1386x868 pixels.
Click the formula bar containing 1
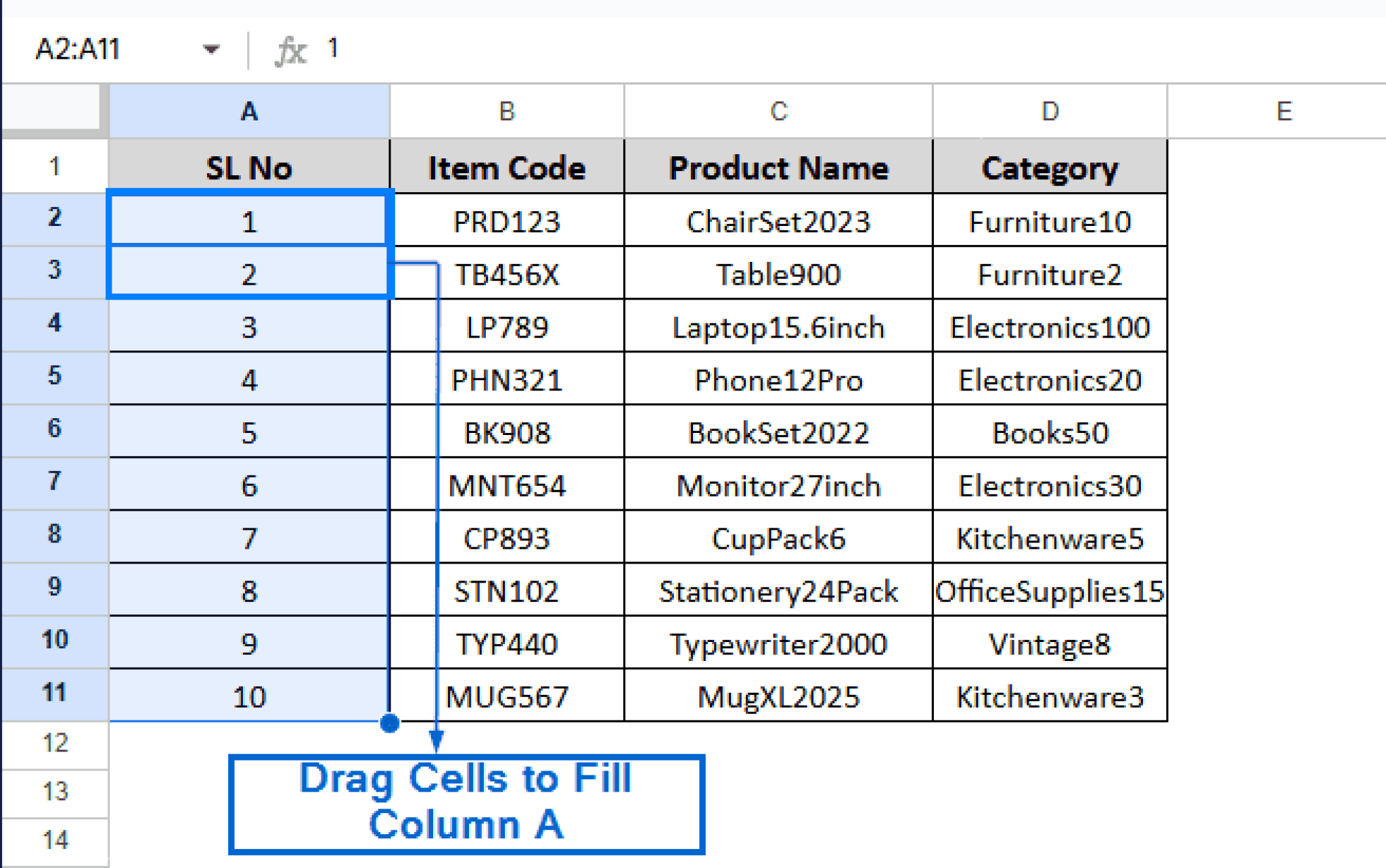[x=332, y=48]
